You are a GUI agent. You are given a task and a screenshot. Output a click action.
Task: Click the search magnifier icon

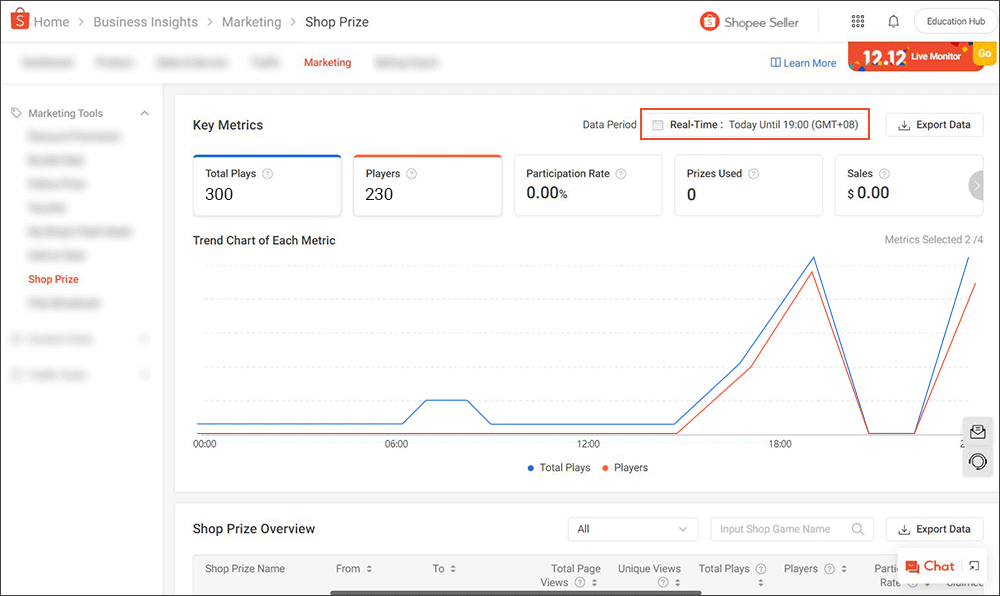click(x=858, y=529)
